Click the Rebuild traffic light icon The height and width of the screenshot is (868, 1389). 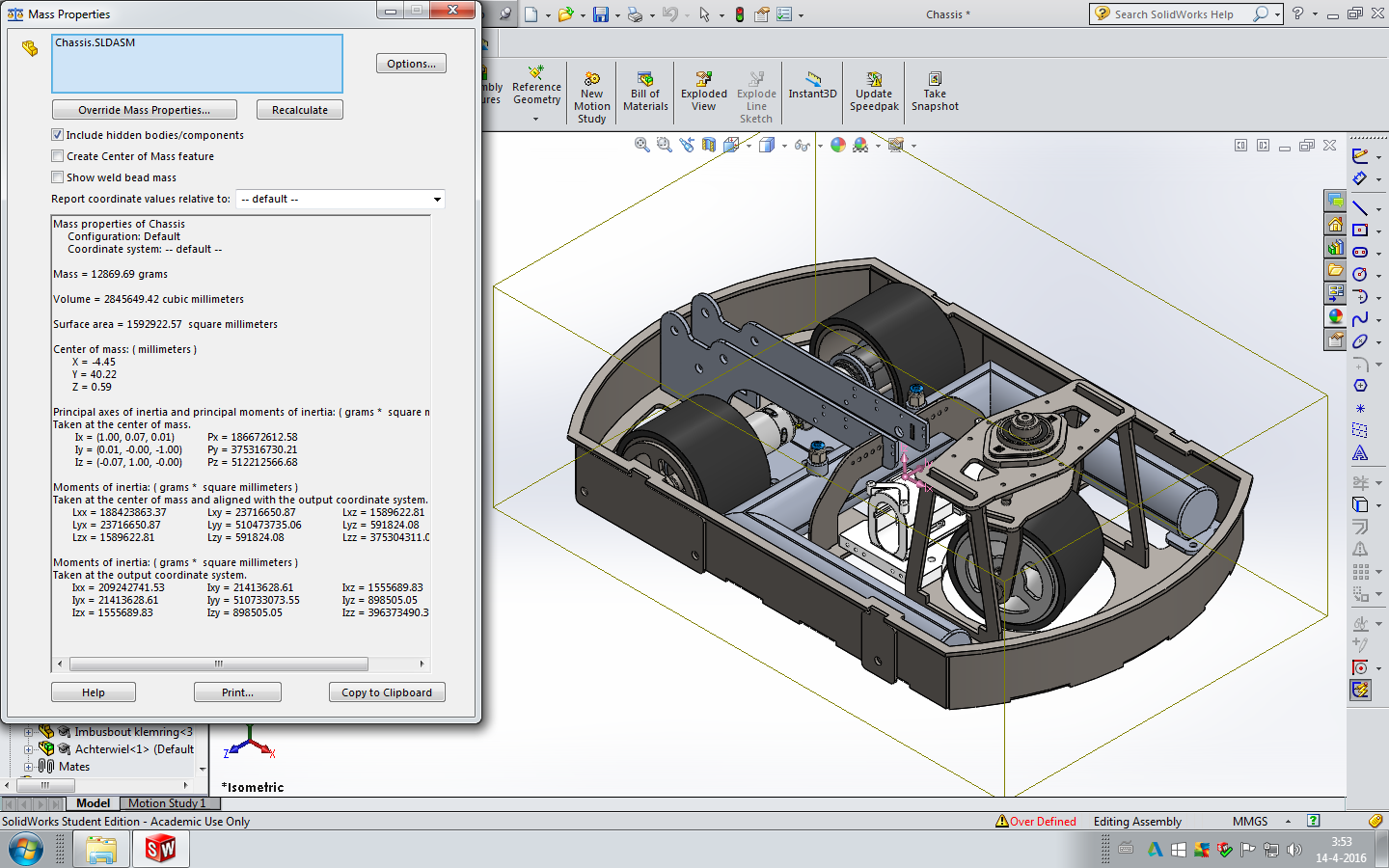click(x=740, y=14)
